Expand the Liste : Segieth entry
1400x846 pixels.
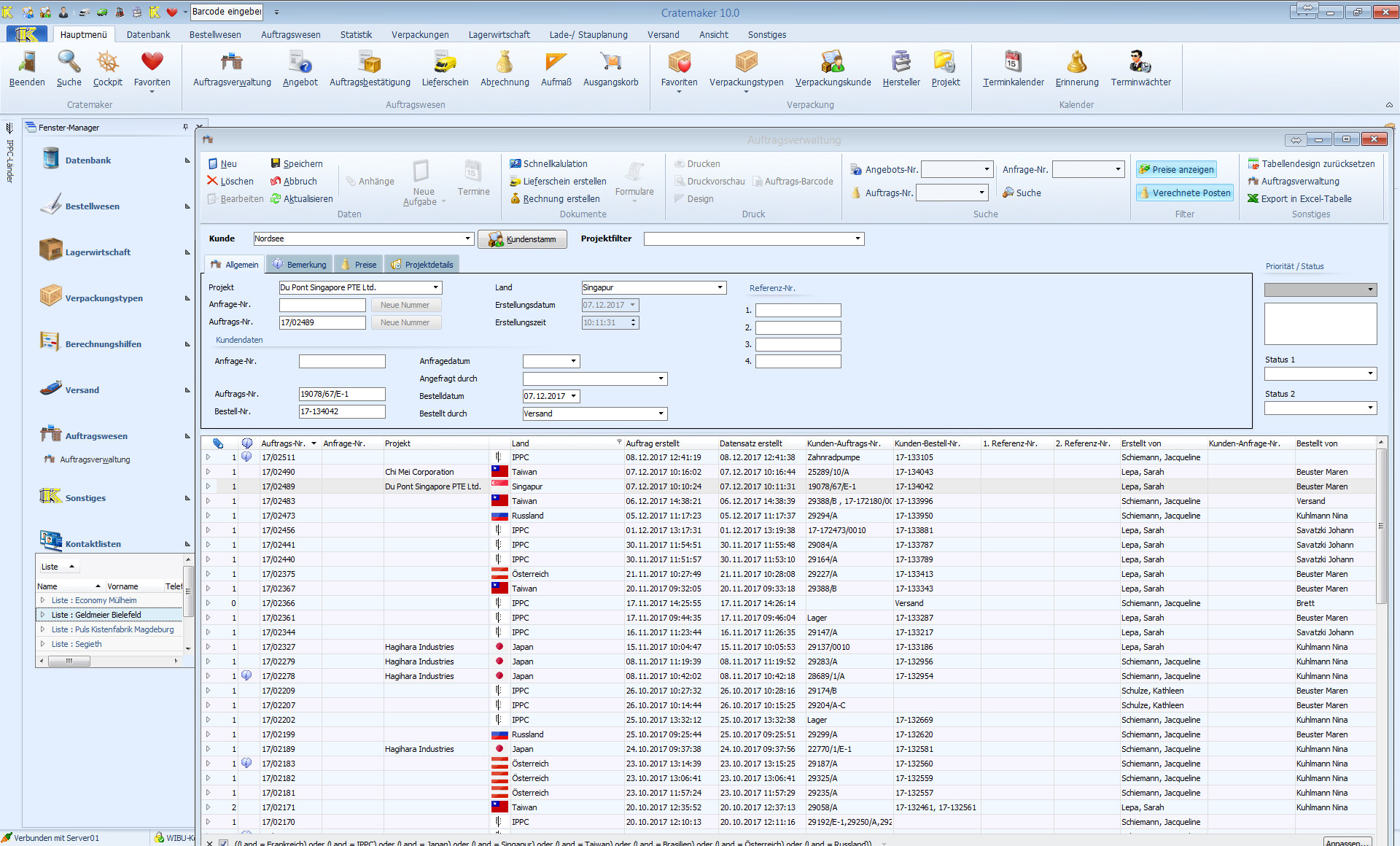point(42,644)
